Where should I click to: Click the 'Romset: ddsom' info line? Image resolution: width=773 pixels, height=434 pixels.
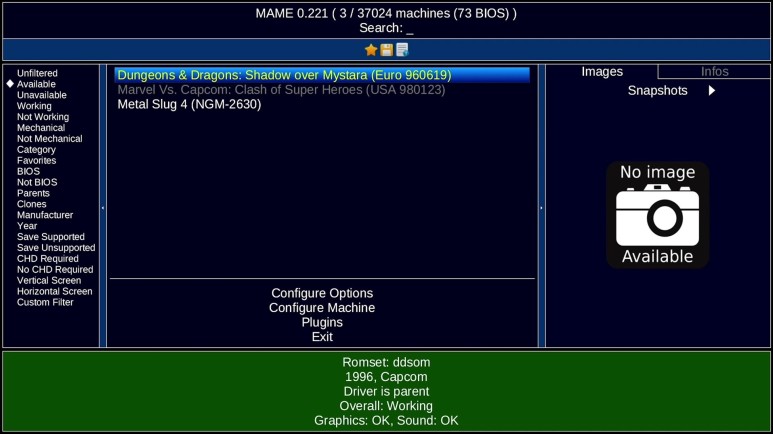tap(386, 362)
